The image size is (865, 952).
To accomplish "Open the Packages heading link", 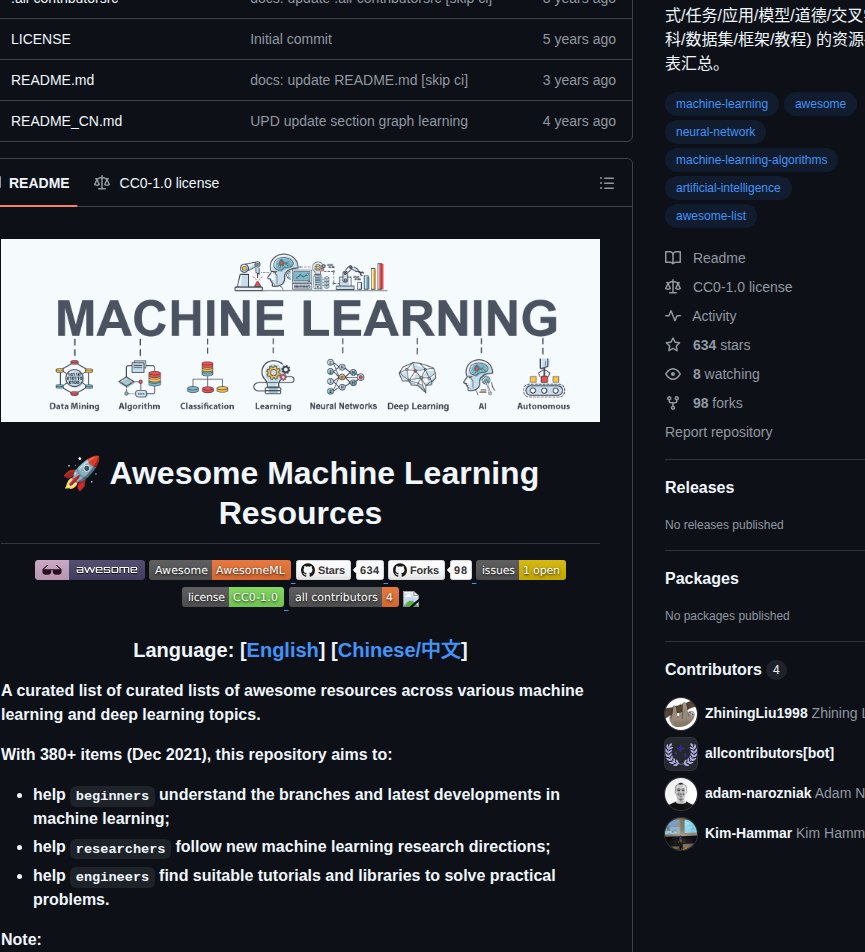I will tap(702, 579).
